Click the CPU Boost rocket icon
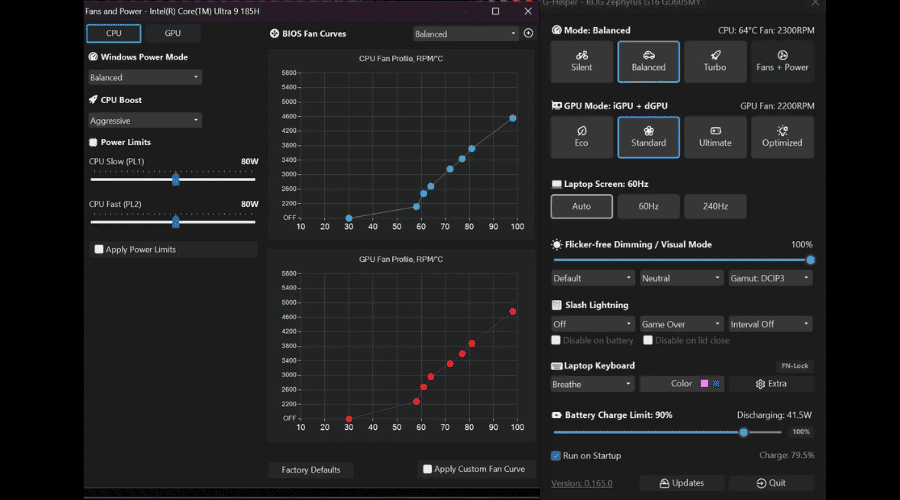Screen dimensions: 900x500 click(x=93, y=99)
